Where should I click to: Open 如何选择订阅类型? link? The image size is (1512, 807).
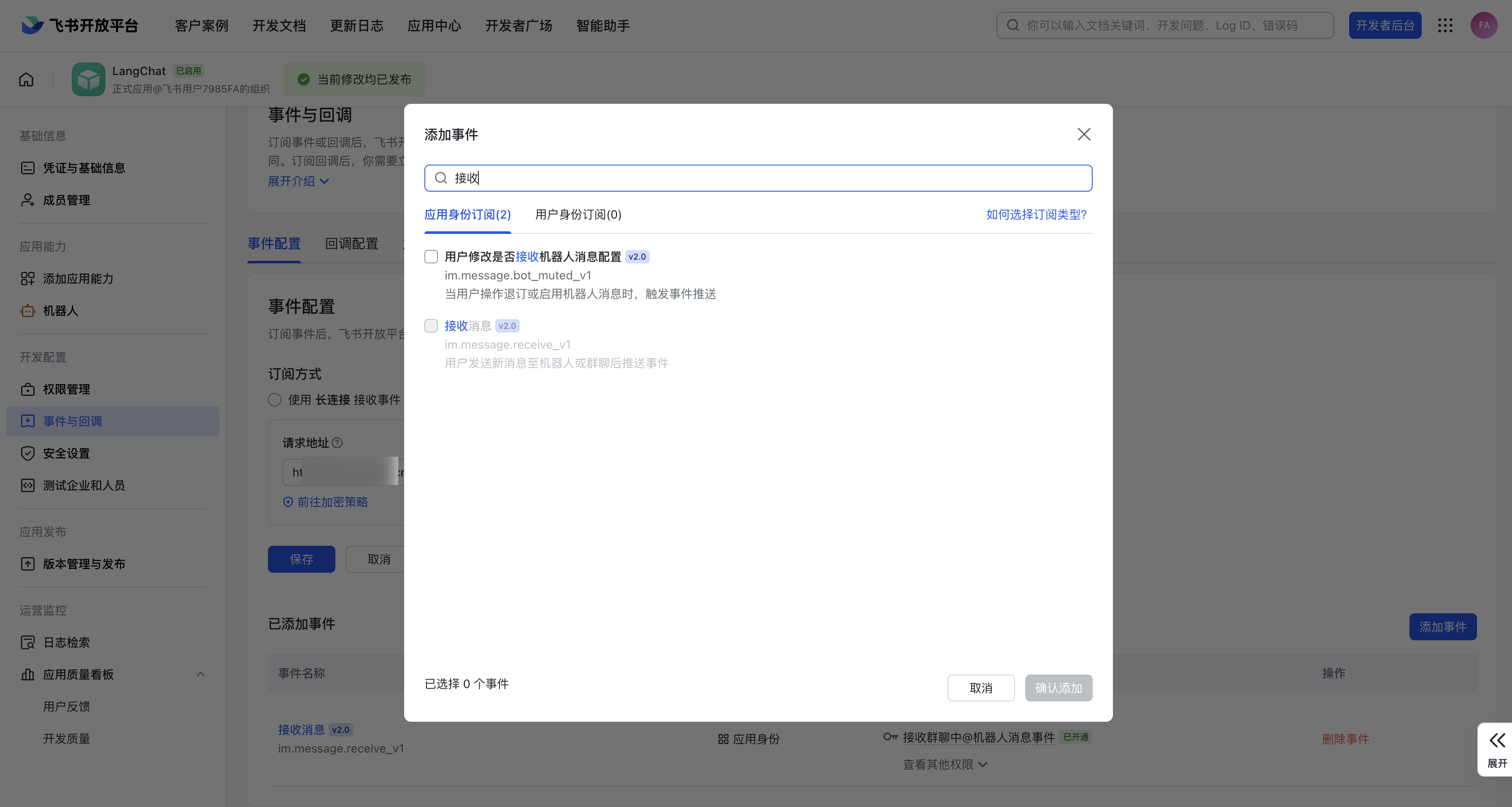point(1036,214)
